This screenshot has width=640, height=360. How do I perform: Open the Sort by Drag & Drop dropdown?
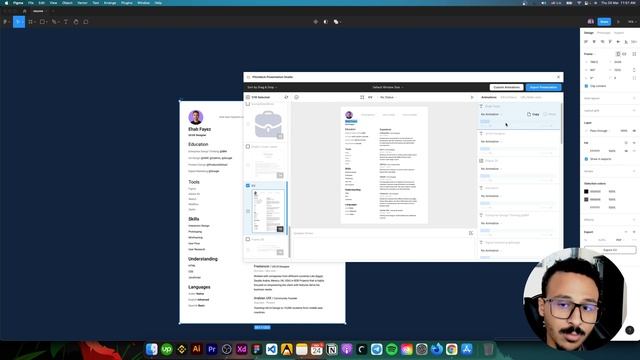click(262, 87)
